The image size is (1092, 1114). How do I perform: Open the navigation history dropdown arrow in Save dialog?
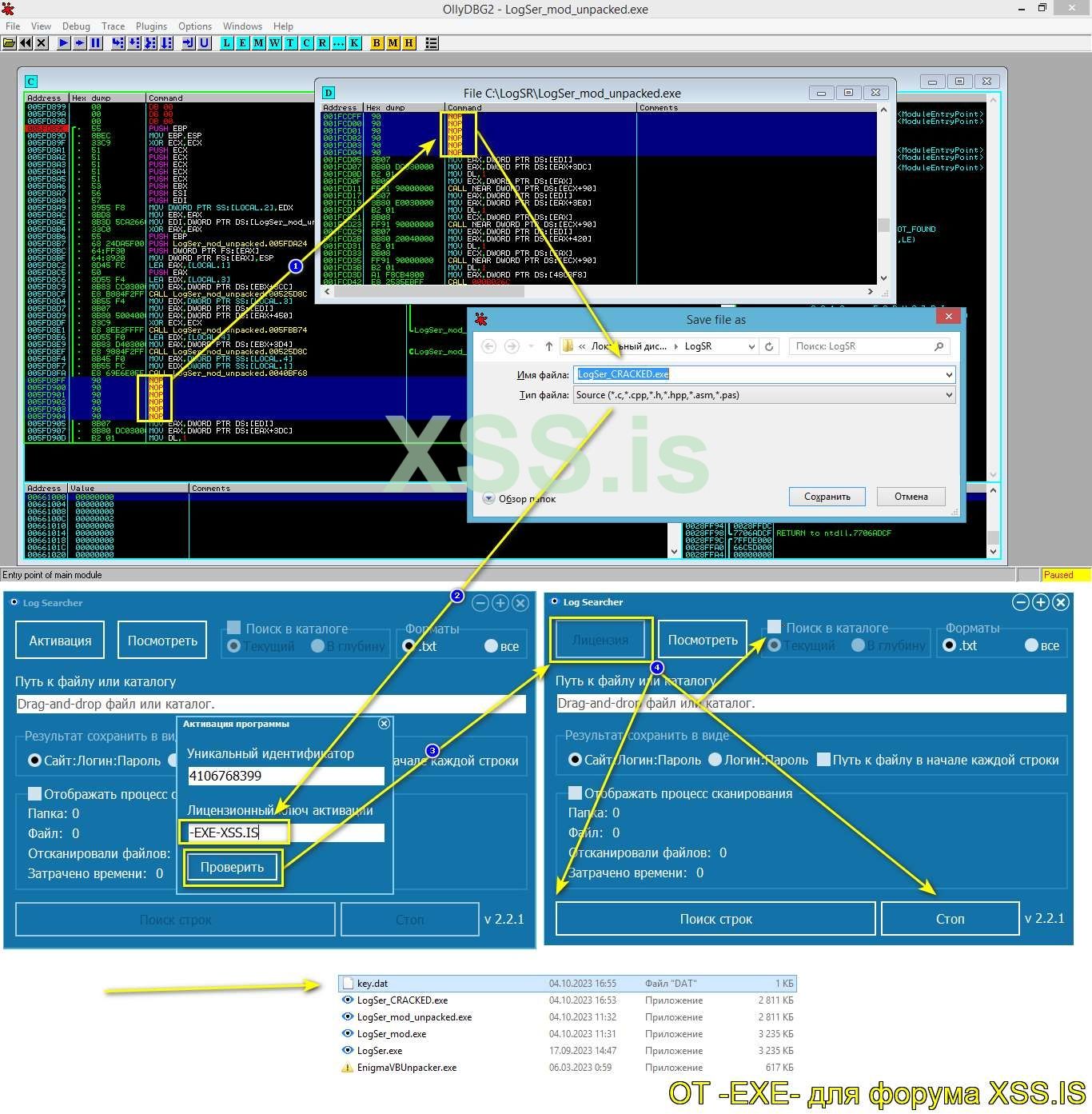[532, 346]
